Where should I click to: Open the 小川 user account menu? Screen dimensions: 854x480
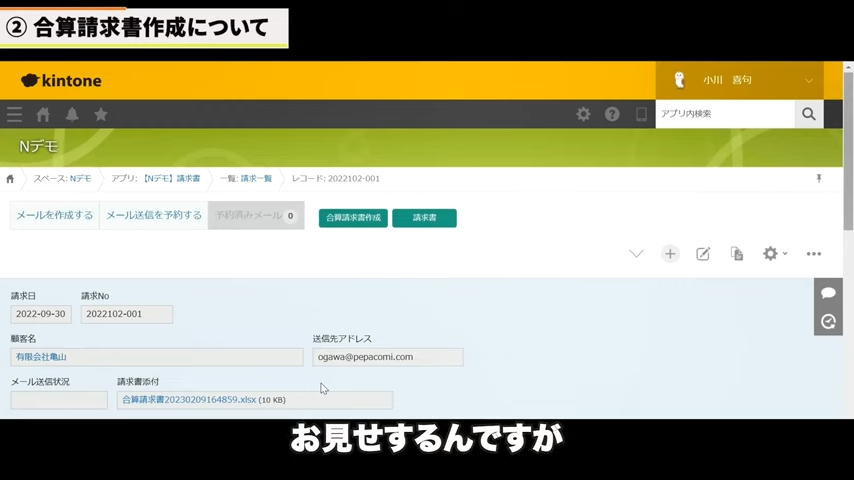[x=740, y=80]
